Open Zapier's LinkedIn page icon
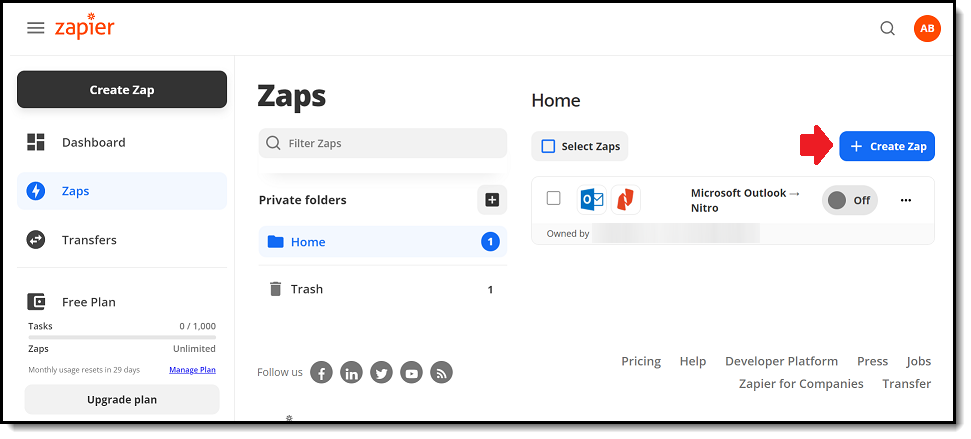Screen dimensions: 971x439 351,373
